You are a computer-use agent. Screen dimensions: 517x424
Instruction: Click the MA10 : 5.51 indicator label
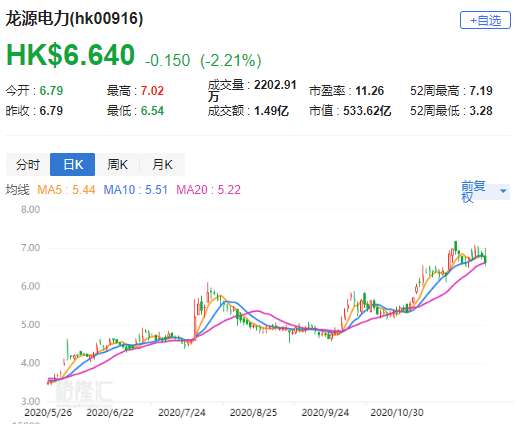136,190
